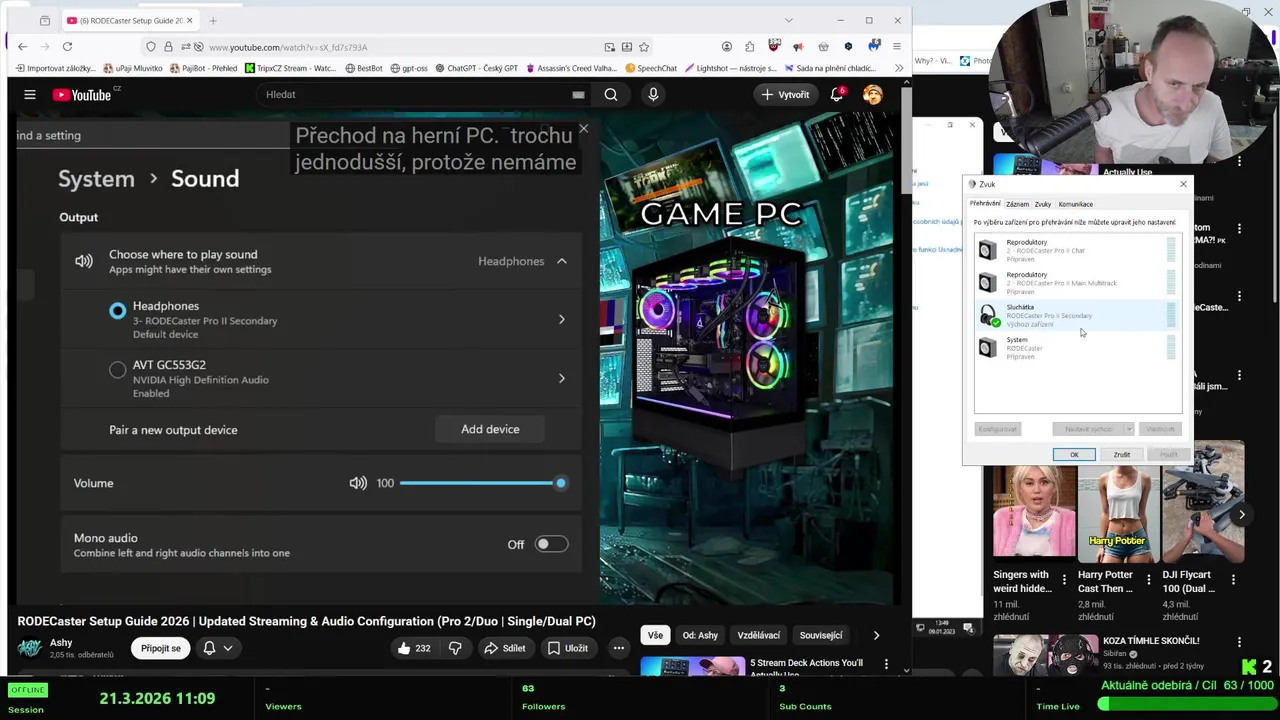
Task: Switch to Zvuky tab in Zvuk dialog
Action: [x=1043, y=204]
